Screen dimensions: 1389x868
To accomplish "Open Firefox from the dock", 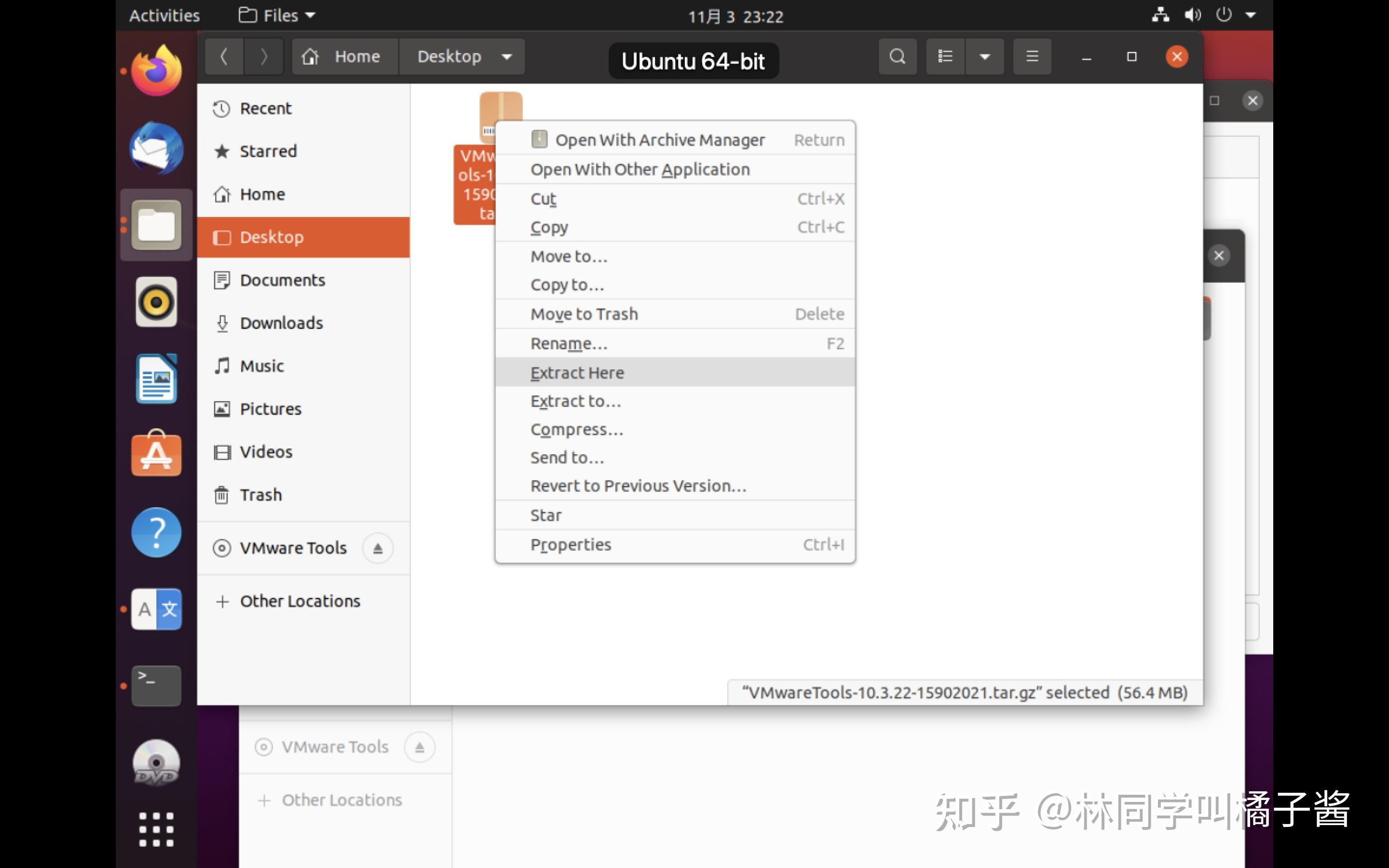I will point(156,70).
